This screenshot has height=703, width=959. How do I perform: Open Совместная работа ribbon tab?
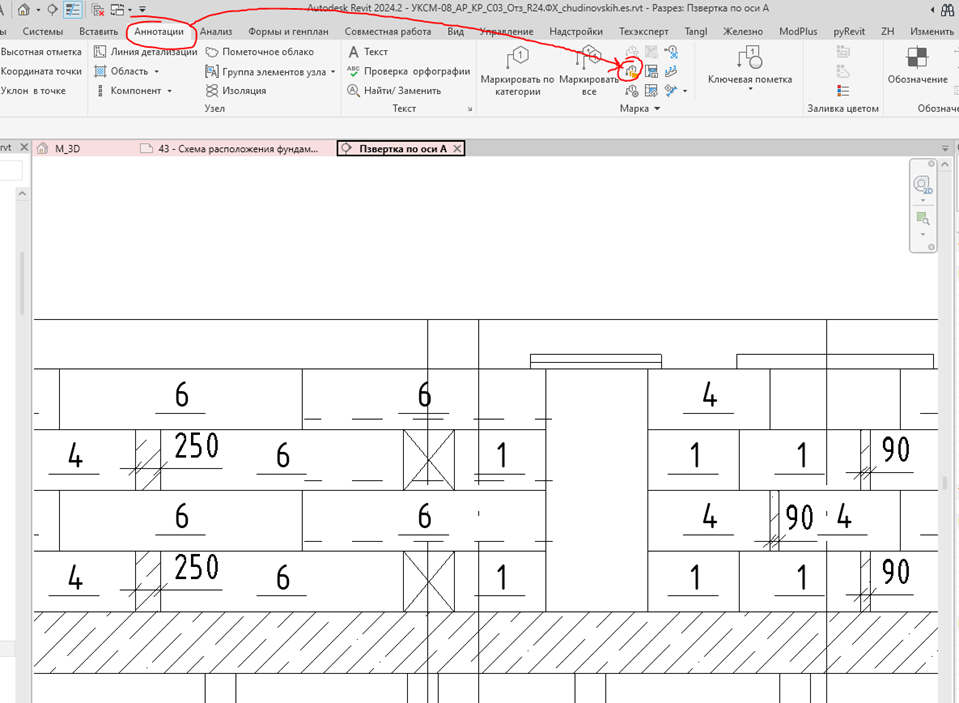pos(388,31)
